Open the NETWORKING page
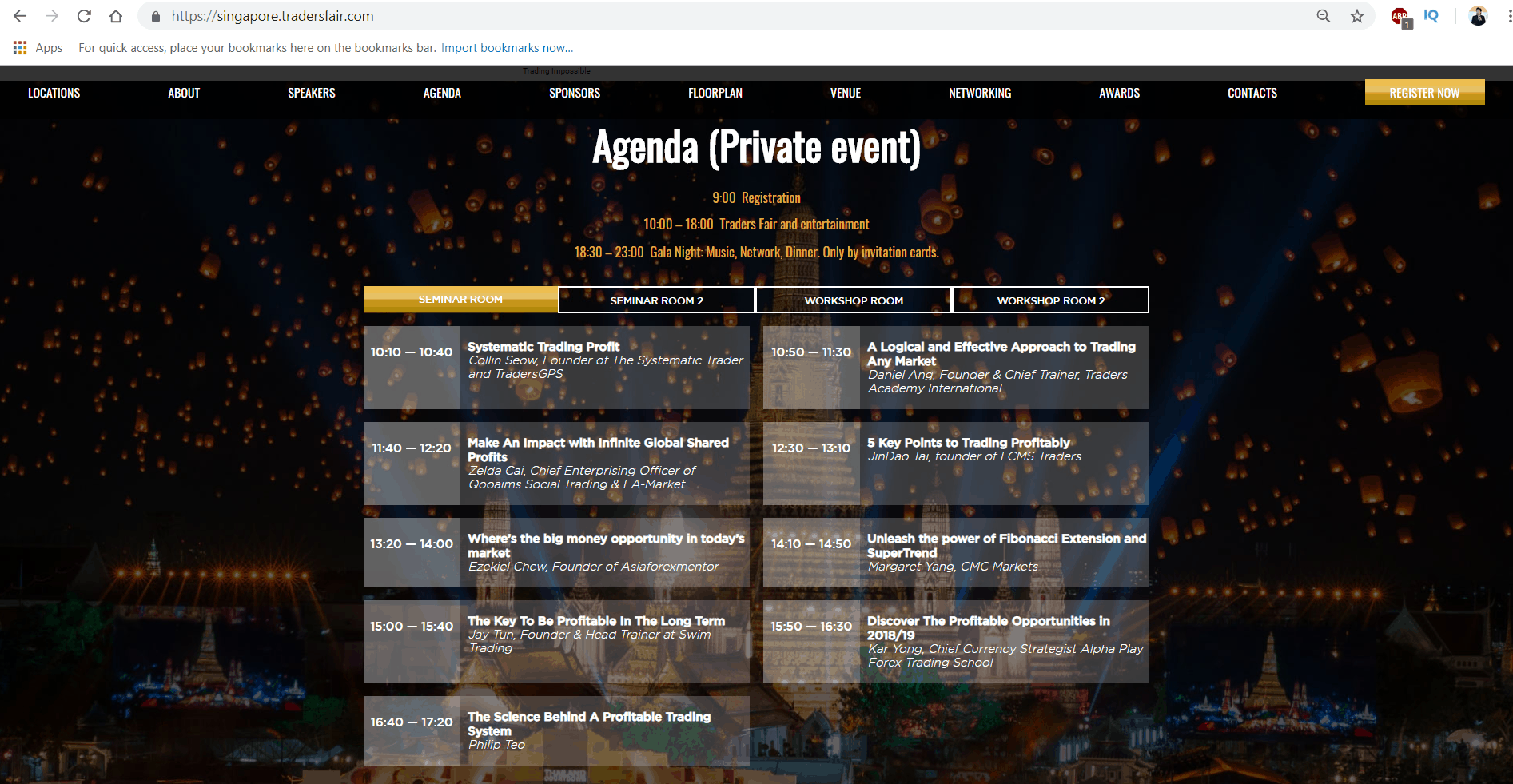The height and width of the screenshot is (784, 1513). 980,93
